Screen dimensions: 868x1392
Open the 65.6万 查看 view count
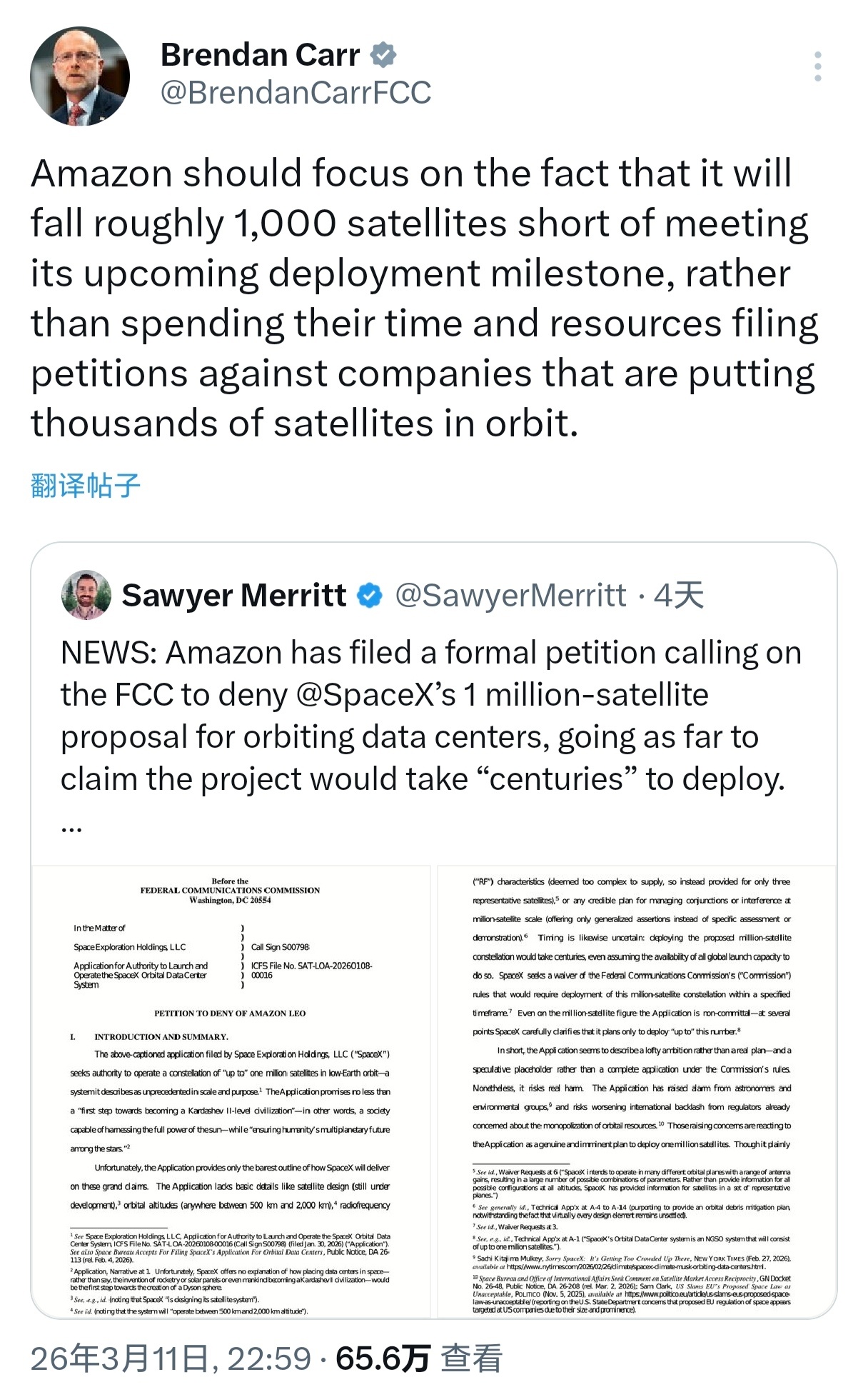[418, 1358]
